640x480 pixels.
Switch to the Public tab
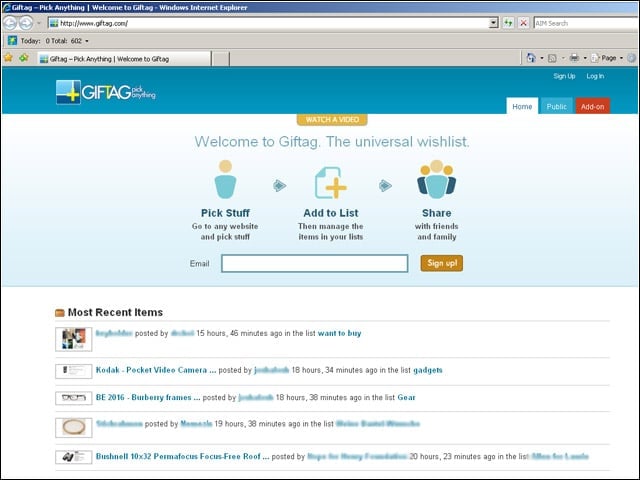(x=556, y=107)
